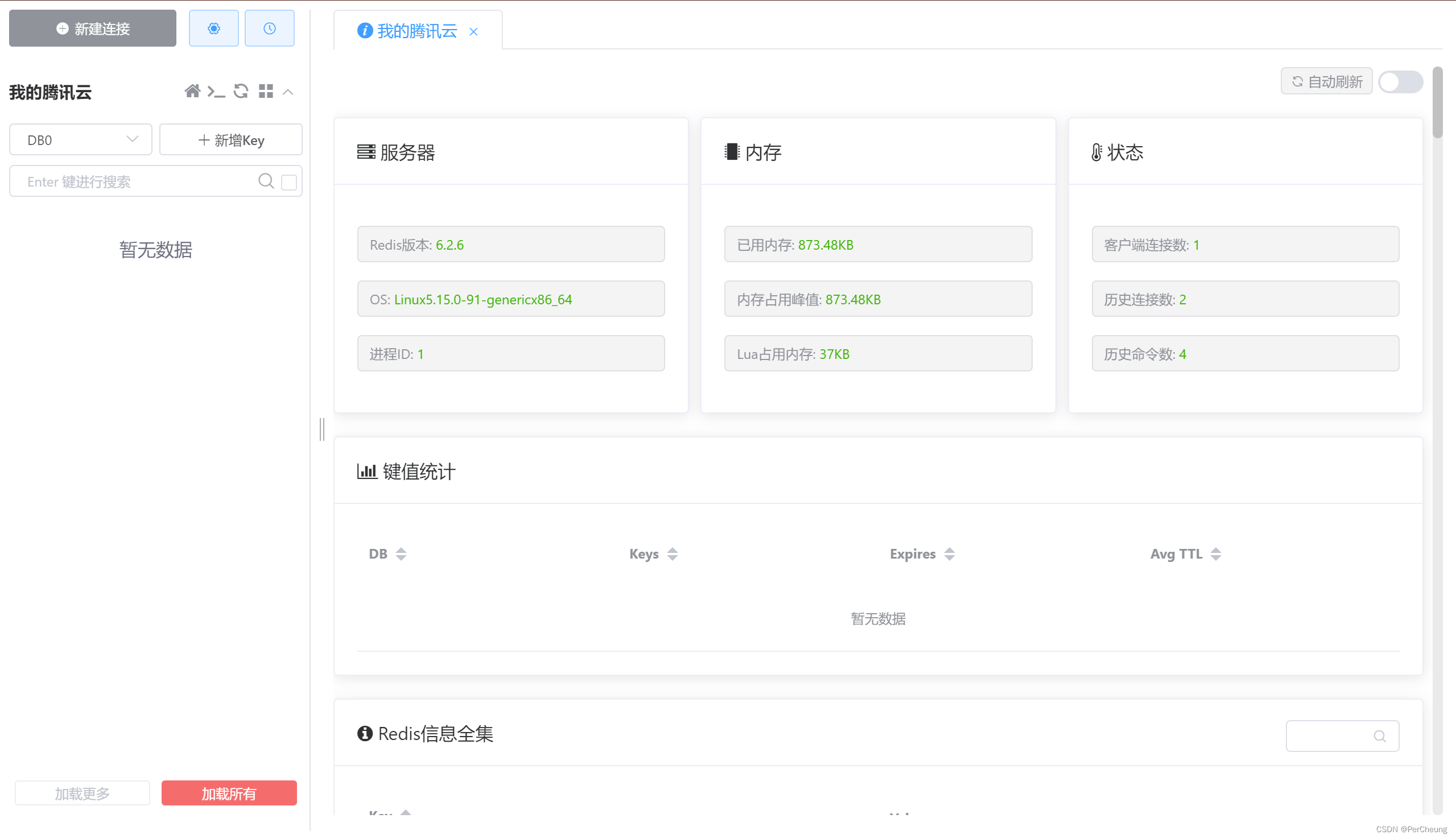Click the 进程ID: 1 entry
Image resolution: width=1456 pixels, height=839 pixels.
pos(511,353)
